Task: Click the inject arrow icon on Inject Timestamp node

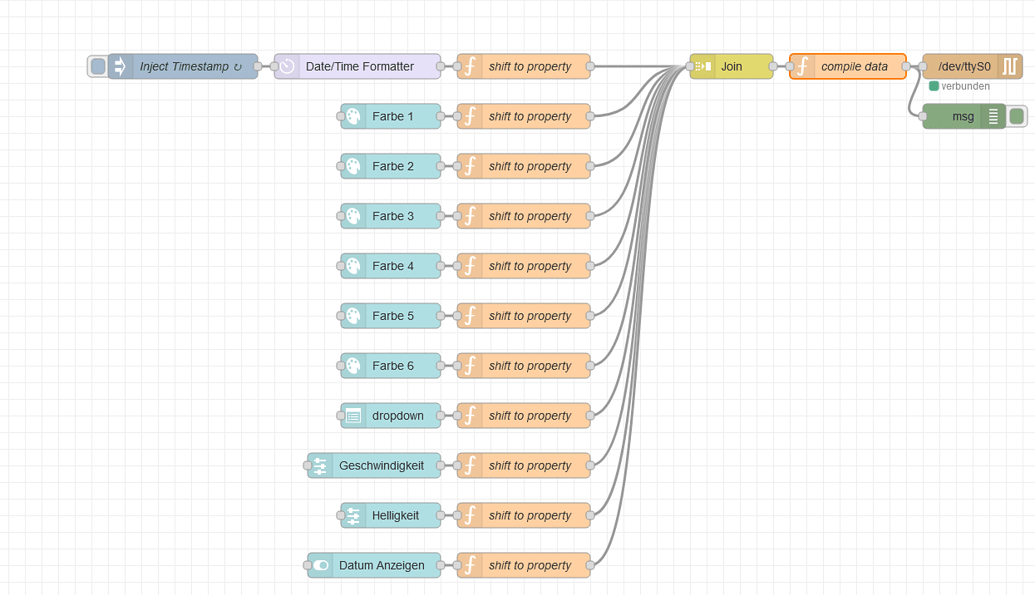Action: (120, 66)
